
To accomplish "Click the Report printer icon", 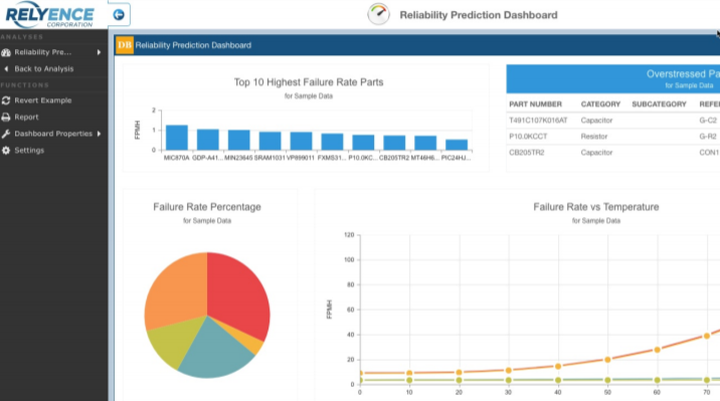I will click(7, 117).
